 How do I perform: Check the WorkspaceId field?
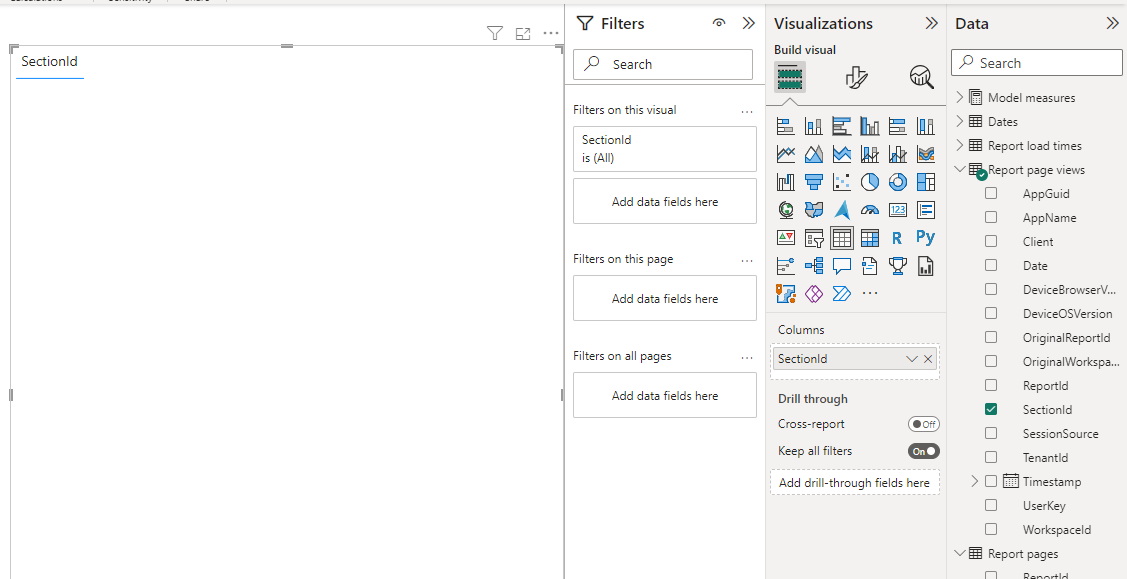(991, 529)
